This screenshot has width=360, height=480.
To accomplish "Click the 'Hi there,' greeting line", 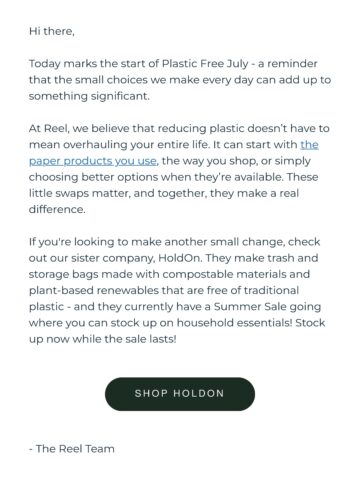I will tap(52, 31).
